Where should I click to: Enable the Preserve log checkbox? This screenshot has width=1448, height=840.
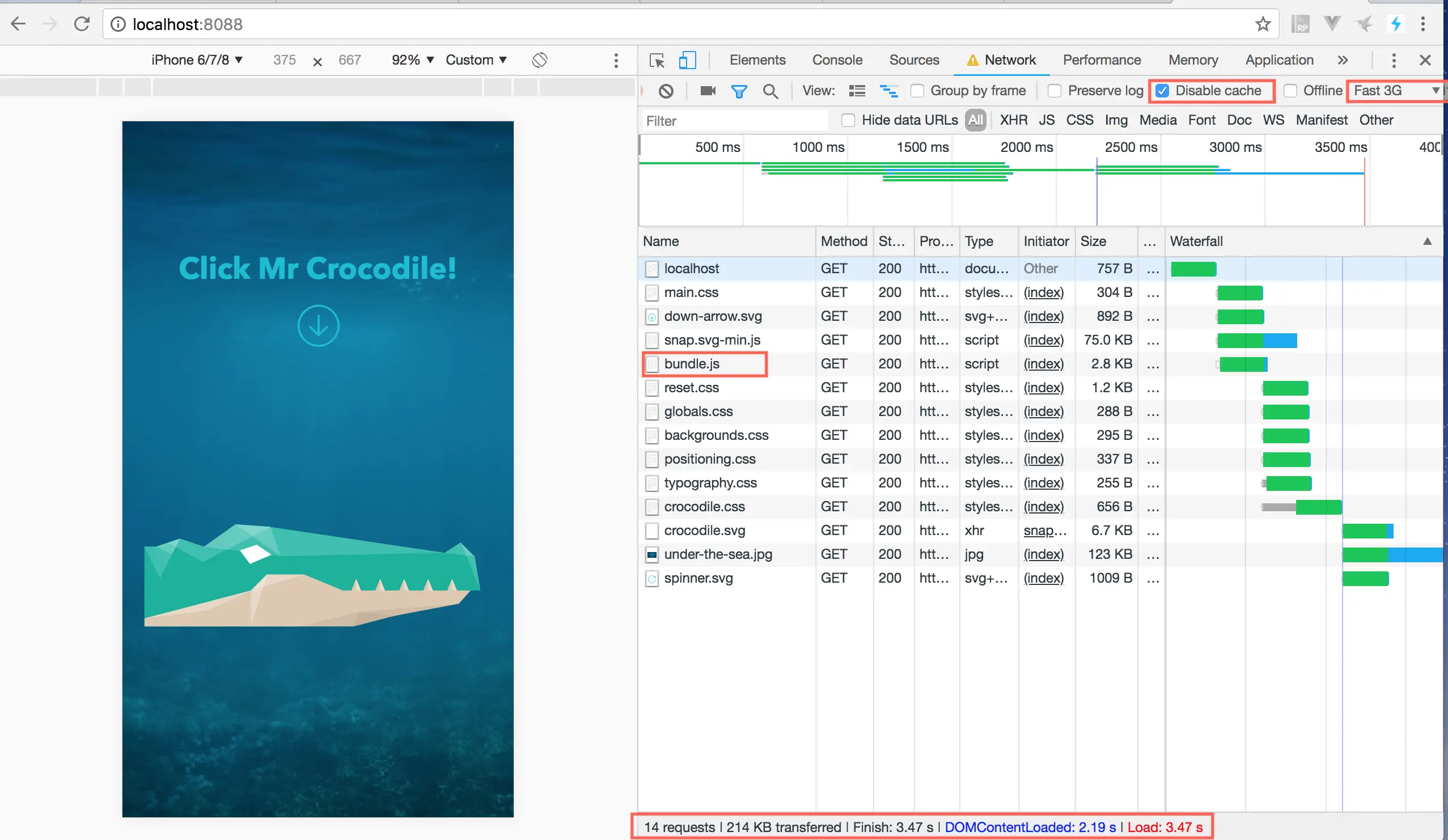[x=1055, y=91]
